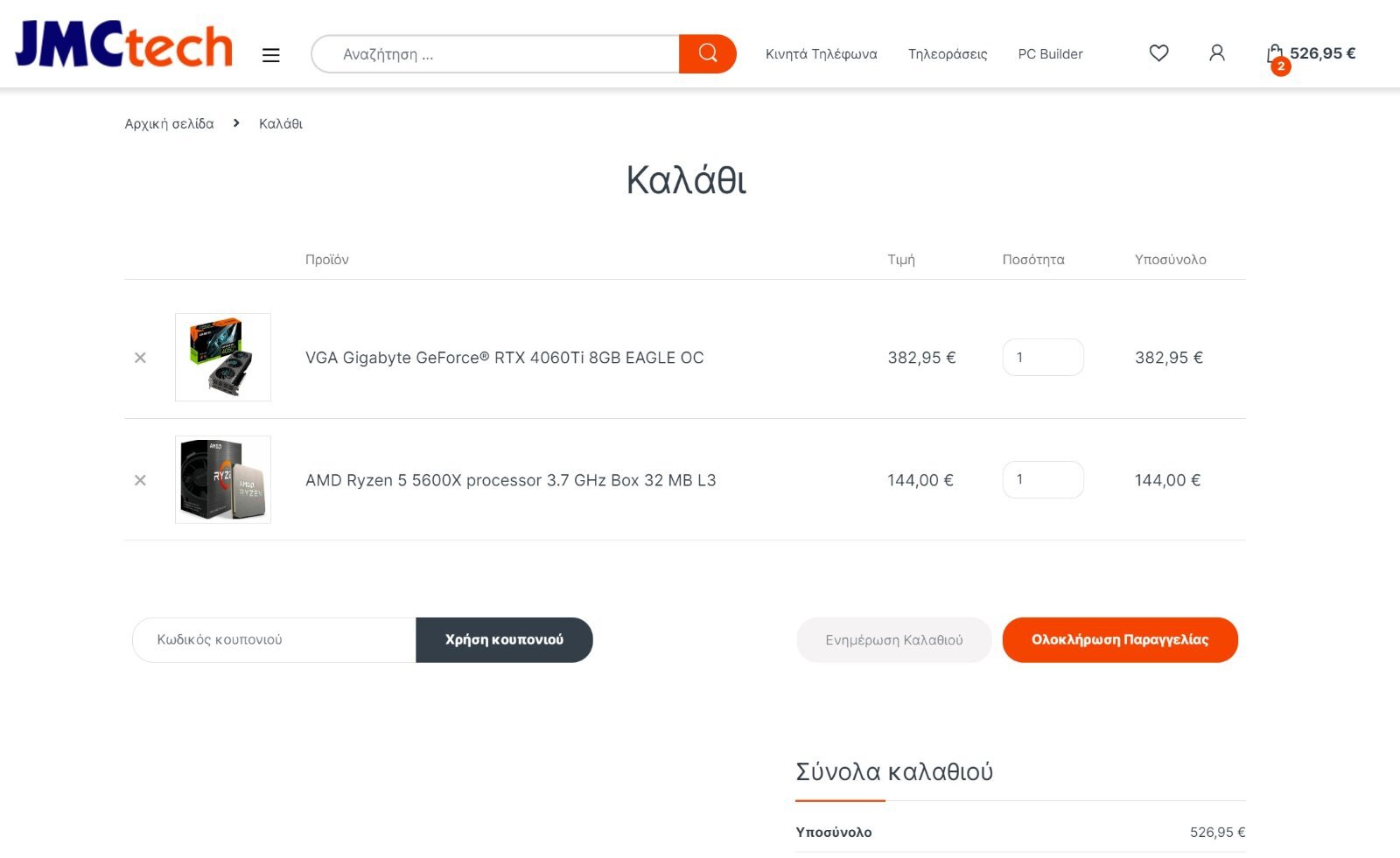Click Χρήση κουπονιού button
The image size is (1400, 858).
504,640
